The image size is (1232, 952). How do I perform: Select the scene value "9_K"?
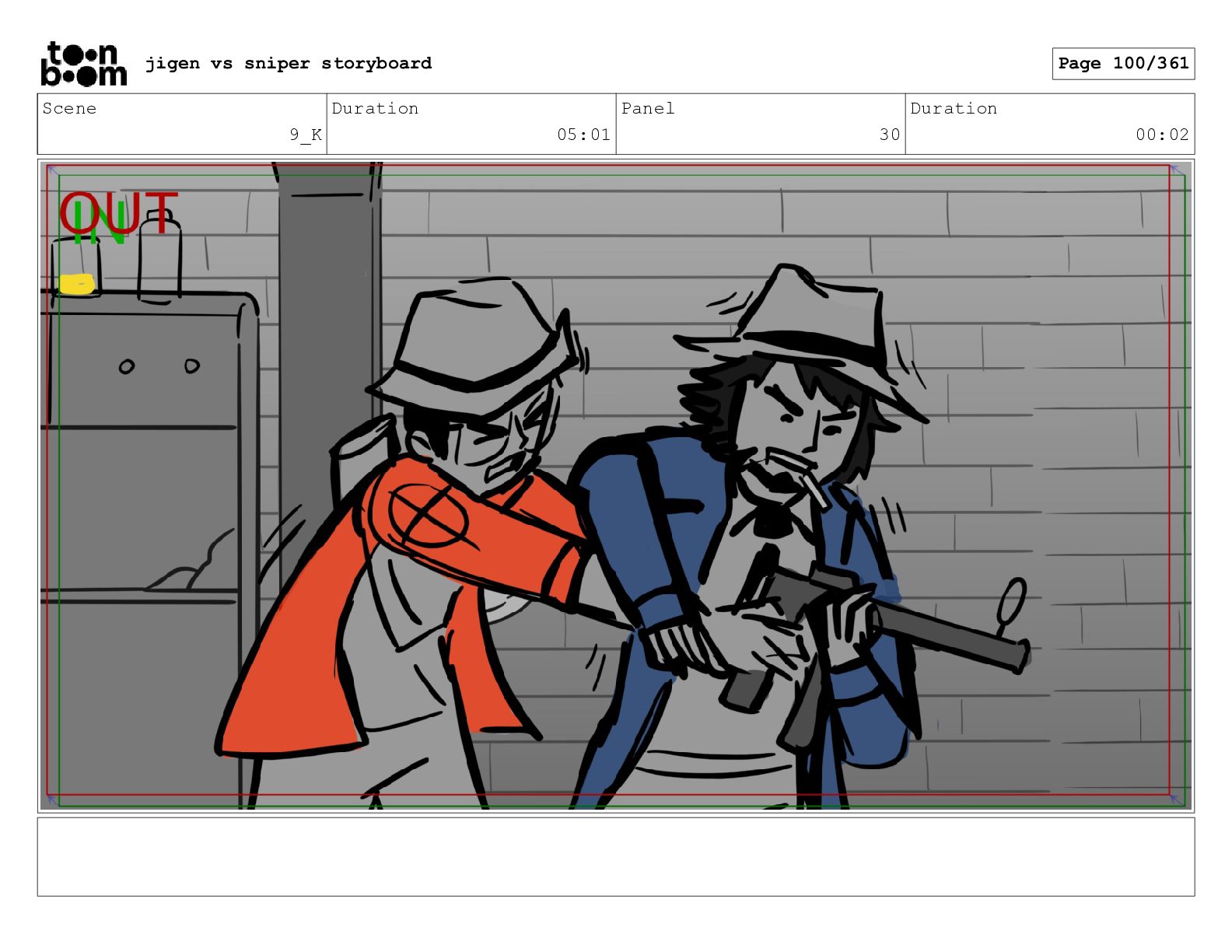click(x=306, y=135)
